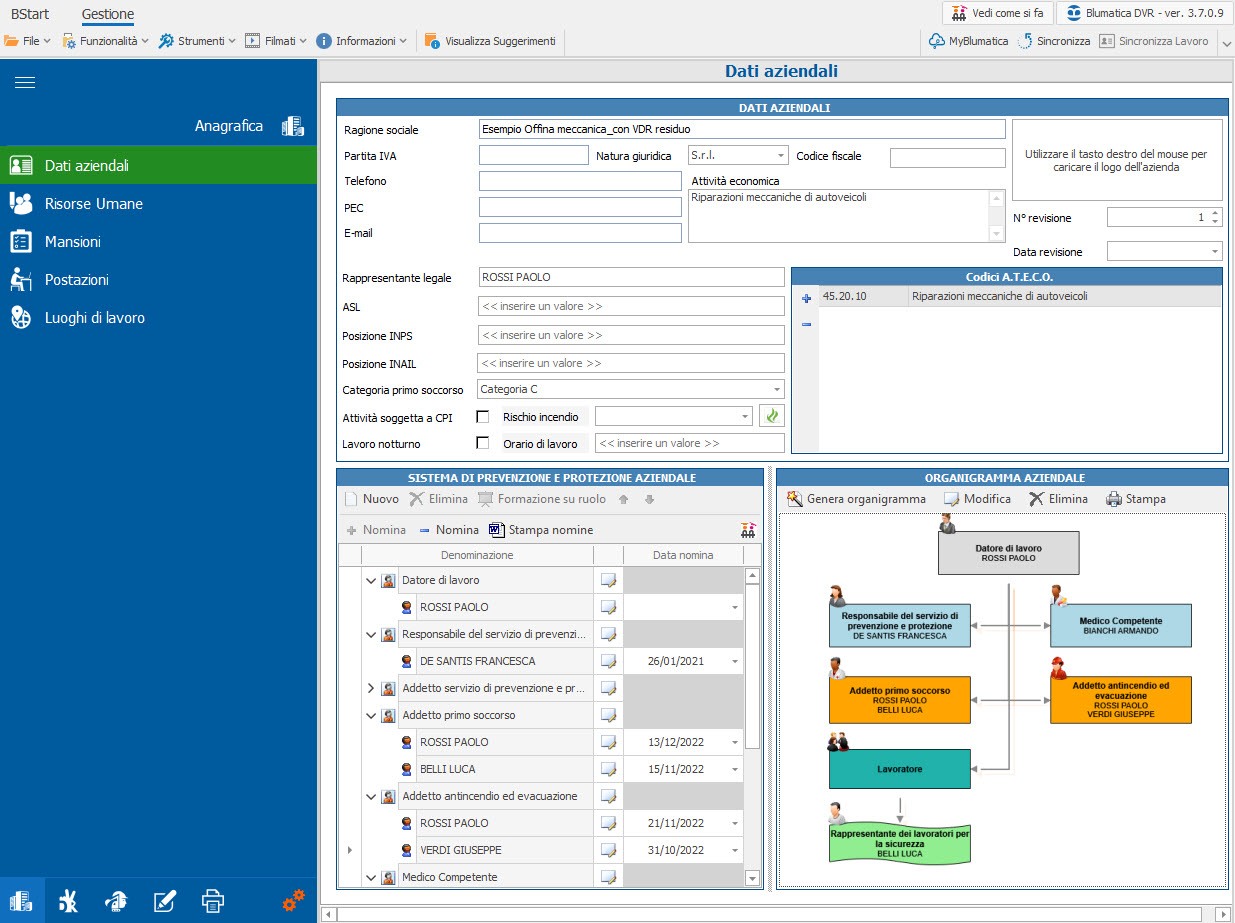1235x923 pixels.
Task: Click Modifica organigramma button
Action: [x=977, y=499]
